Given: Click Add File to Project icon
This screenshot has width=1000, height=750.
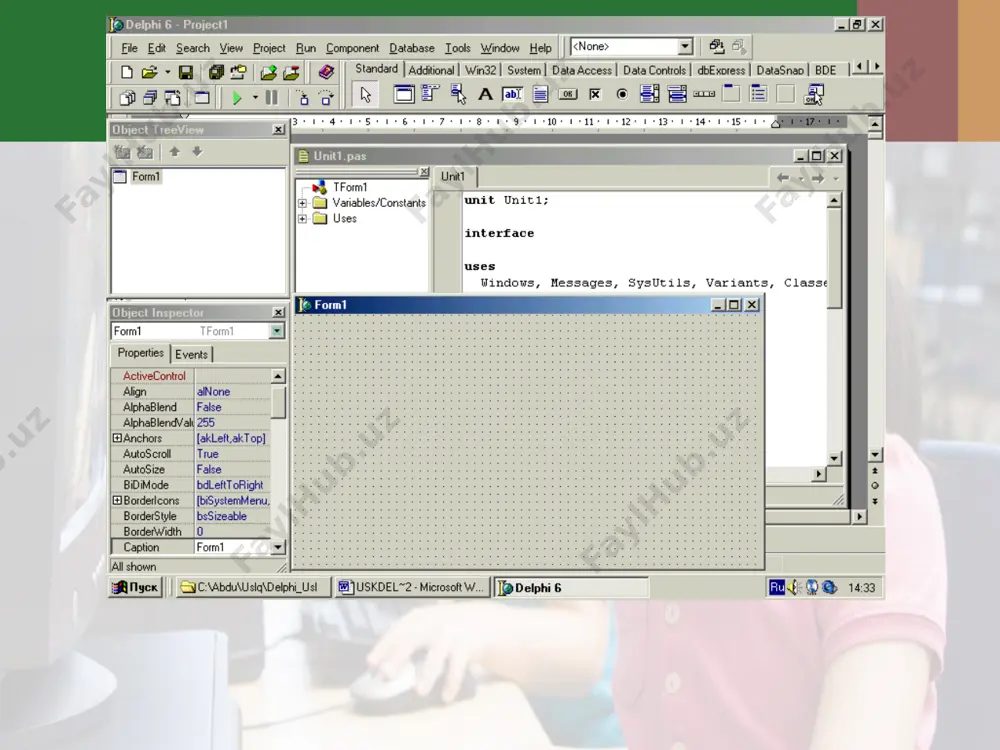Looking at the screenshot, I should pyautogui.click(x=268, y=72).
